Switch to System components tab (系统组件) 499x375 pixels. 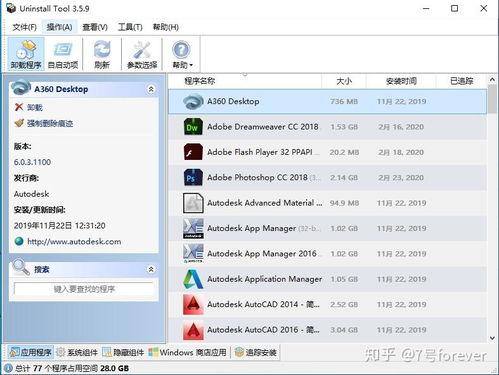pyautogui.click(x=77, y=352)
